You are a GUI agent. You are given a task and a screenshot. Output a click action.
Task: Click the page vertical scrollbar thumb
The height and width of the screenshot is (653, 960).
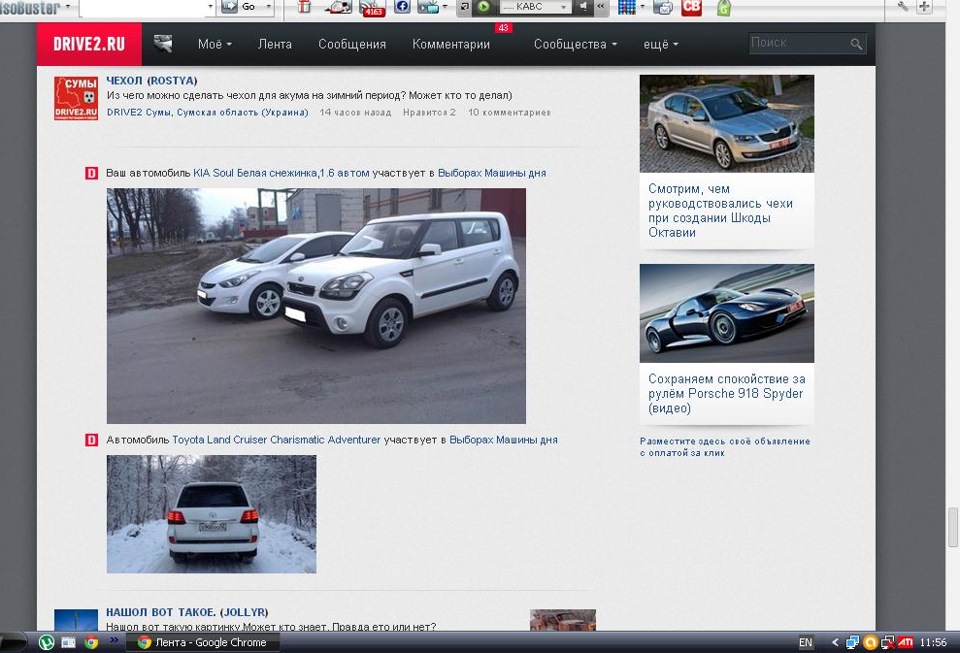[x=953, y=527]
